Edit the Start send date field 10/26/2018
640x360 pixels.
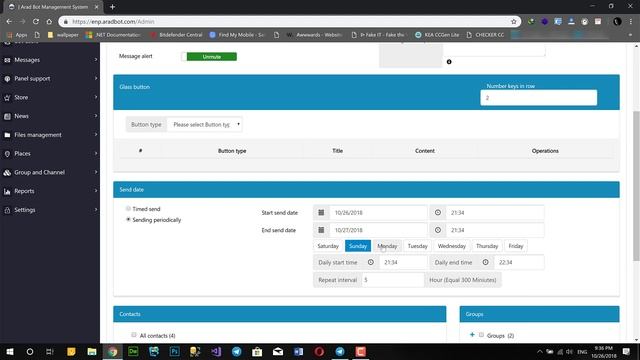(378, 213)
